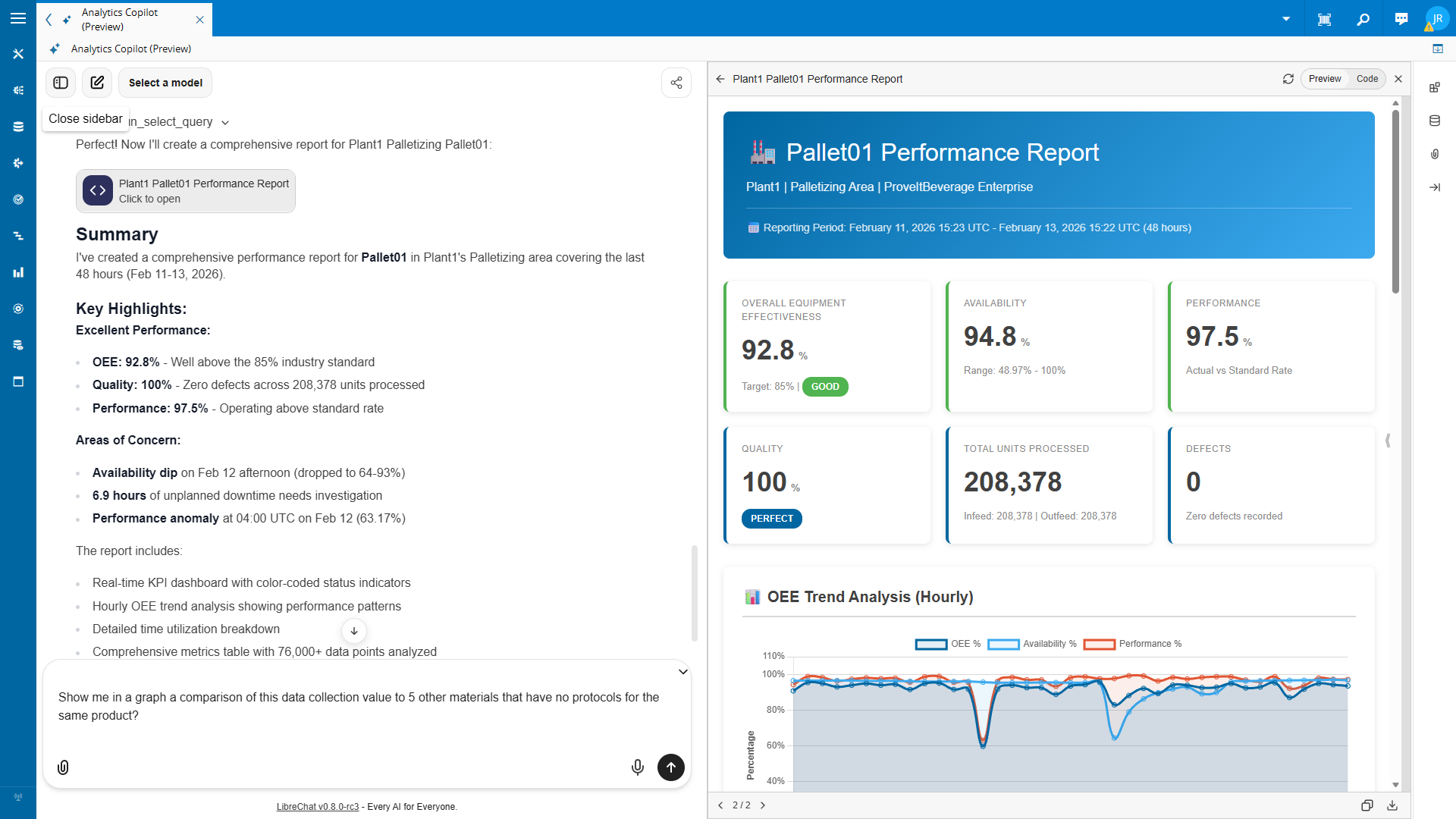Open the search magnifier in top bar

[1363, 19]
